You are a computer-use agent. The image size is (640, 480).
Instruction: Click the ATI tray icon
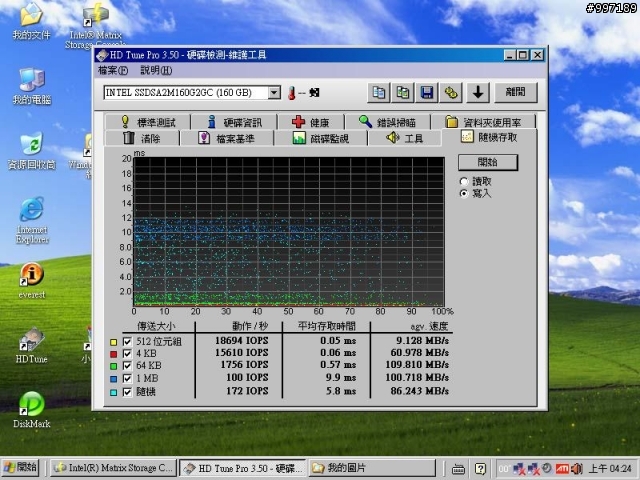coord(562,469)
